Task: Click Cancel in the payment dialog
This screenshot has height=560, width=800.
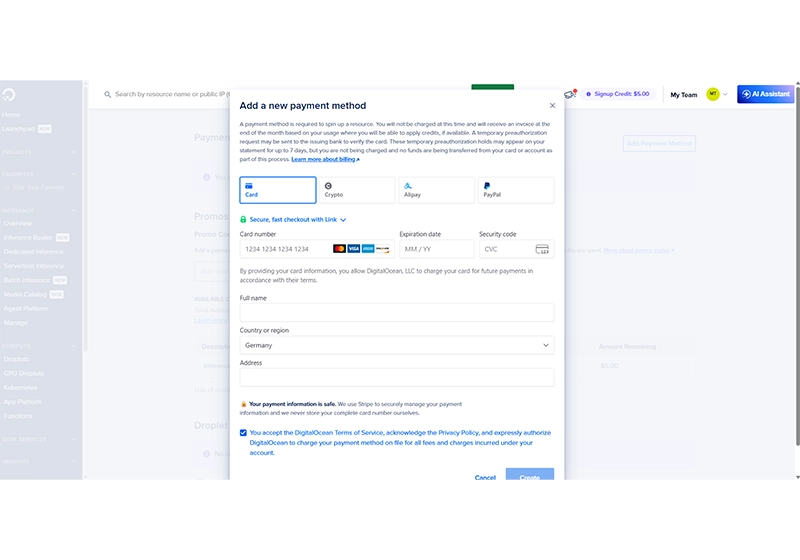Action: (x=485, y=477)
